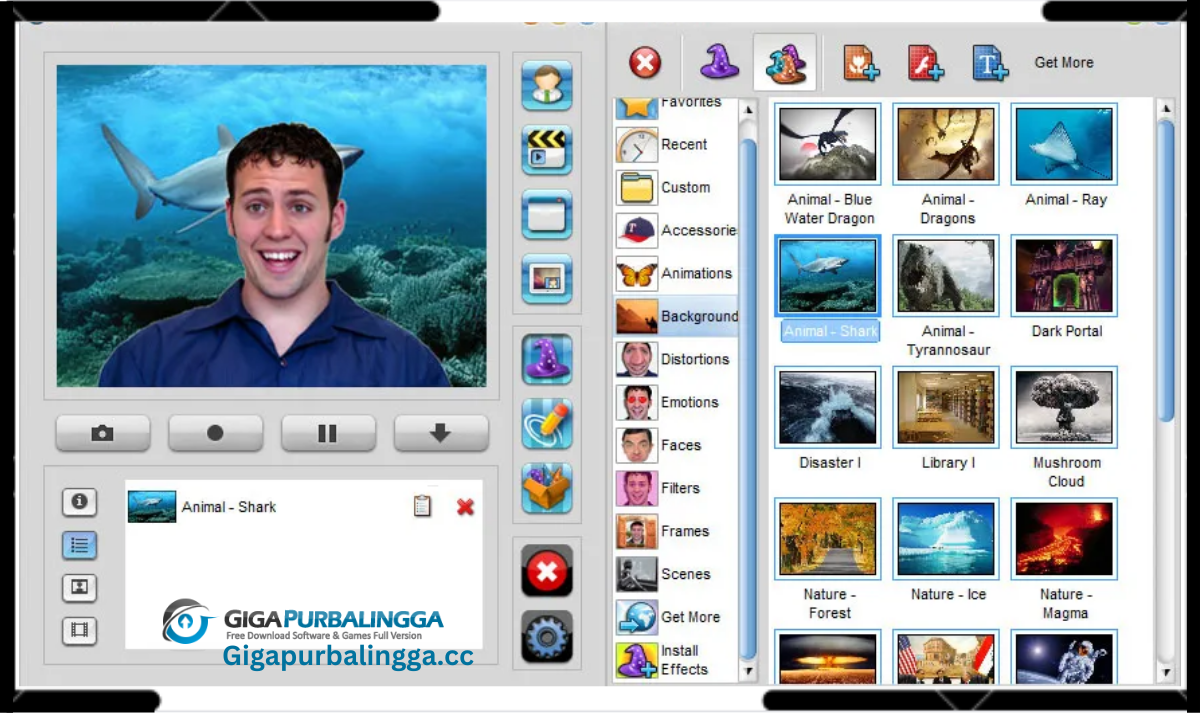Select Animal - Blue Water Dragon thumbnail
1200x720 pixels.
click(x=828, y=144)
